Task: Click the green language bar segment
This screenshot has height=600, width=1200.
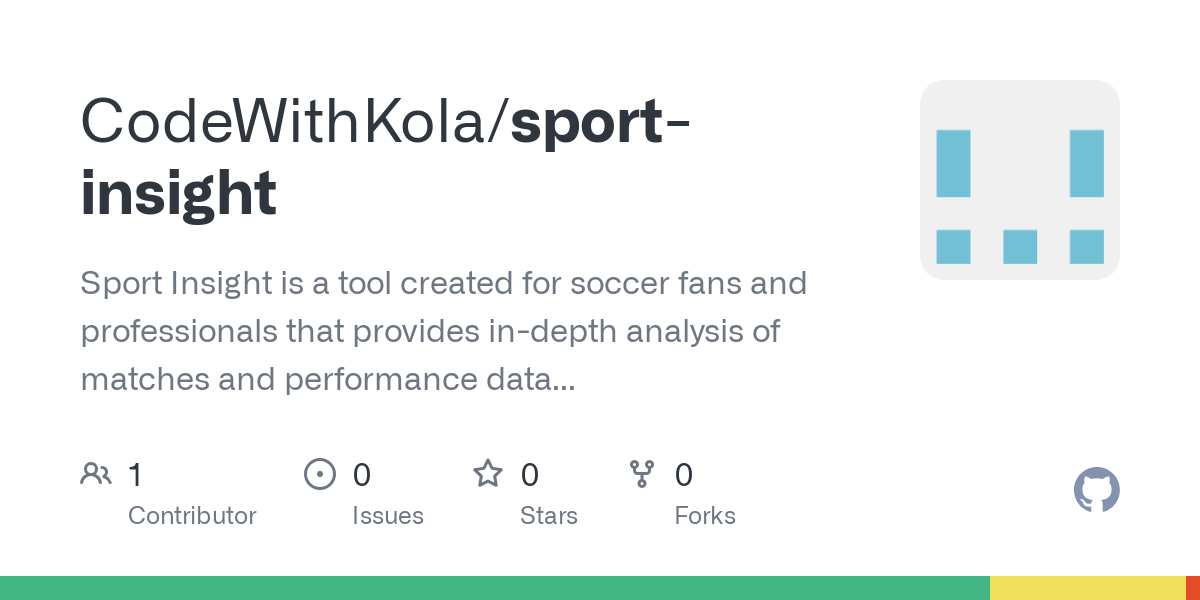Action: tap(495, 588)
